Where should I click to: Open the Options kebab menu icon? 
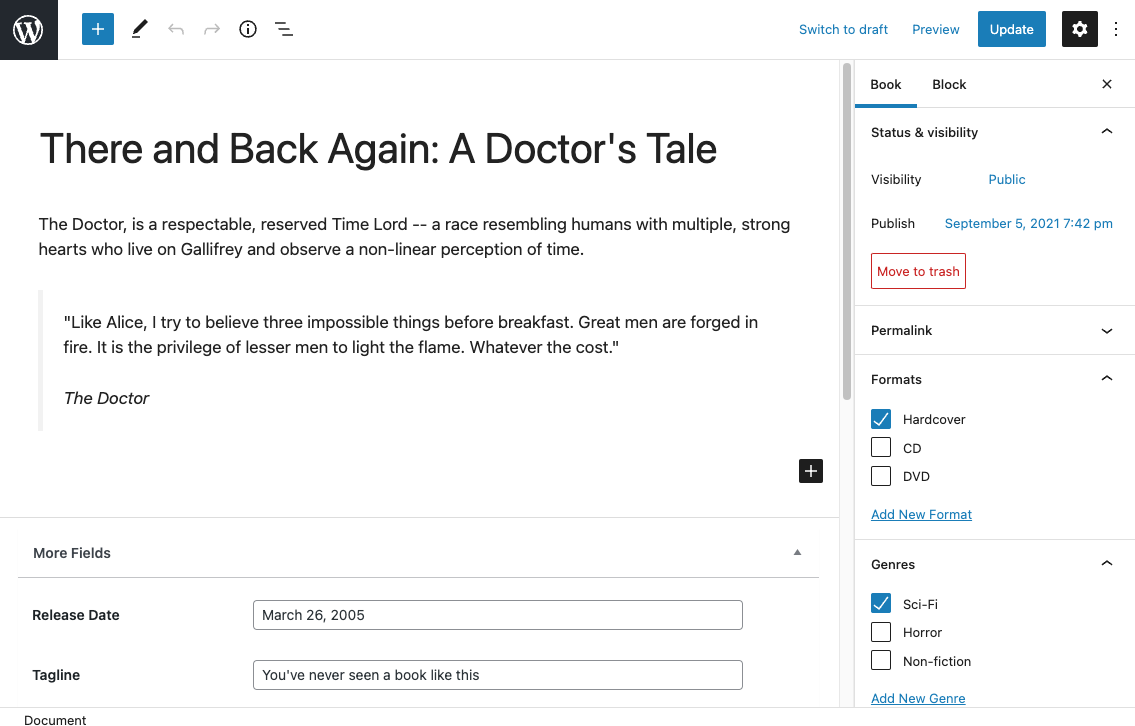1116,29
